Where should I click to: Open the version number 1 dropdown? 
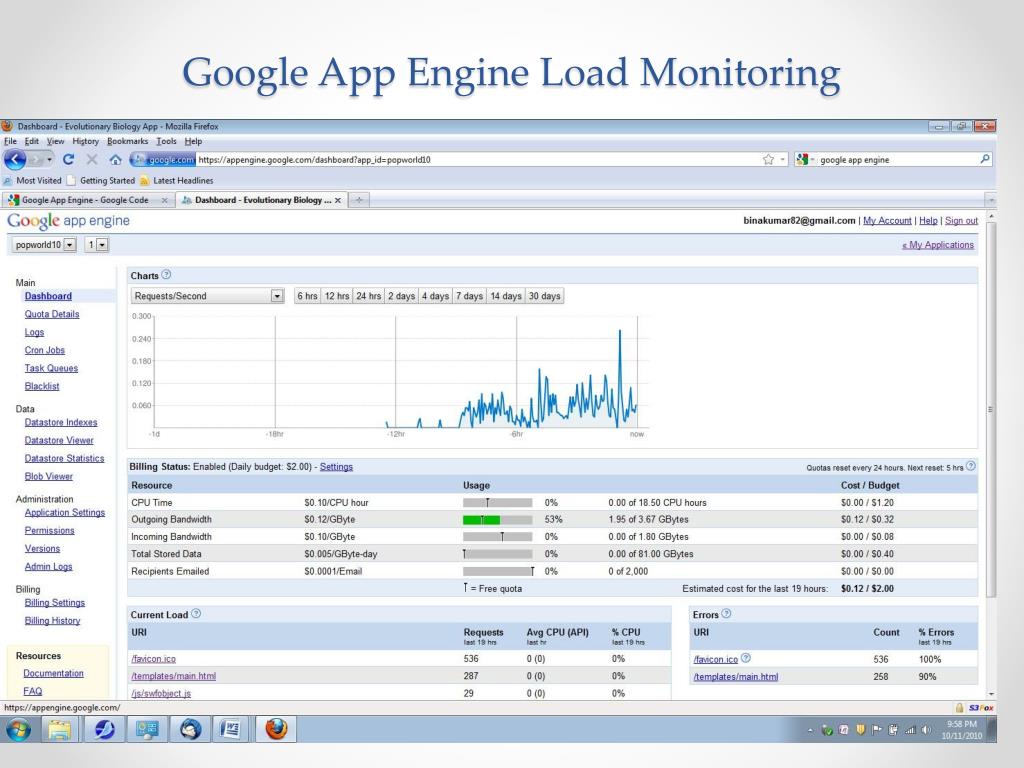(102, 245)
